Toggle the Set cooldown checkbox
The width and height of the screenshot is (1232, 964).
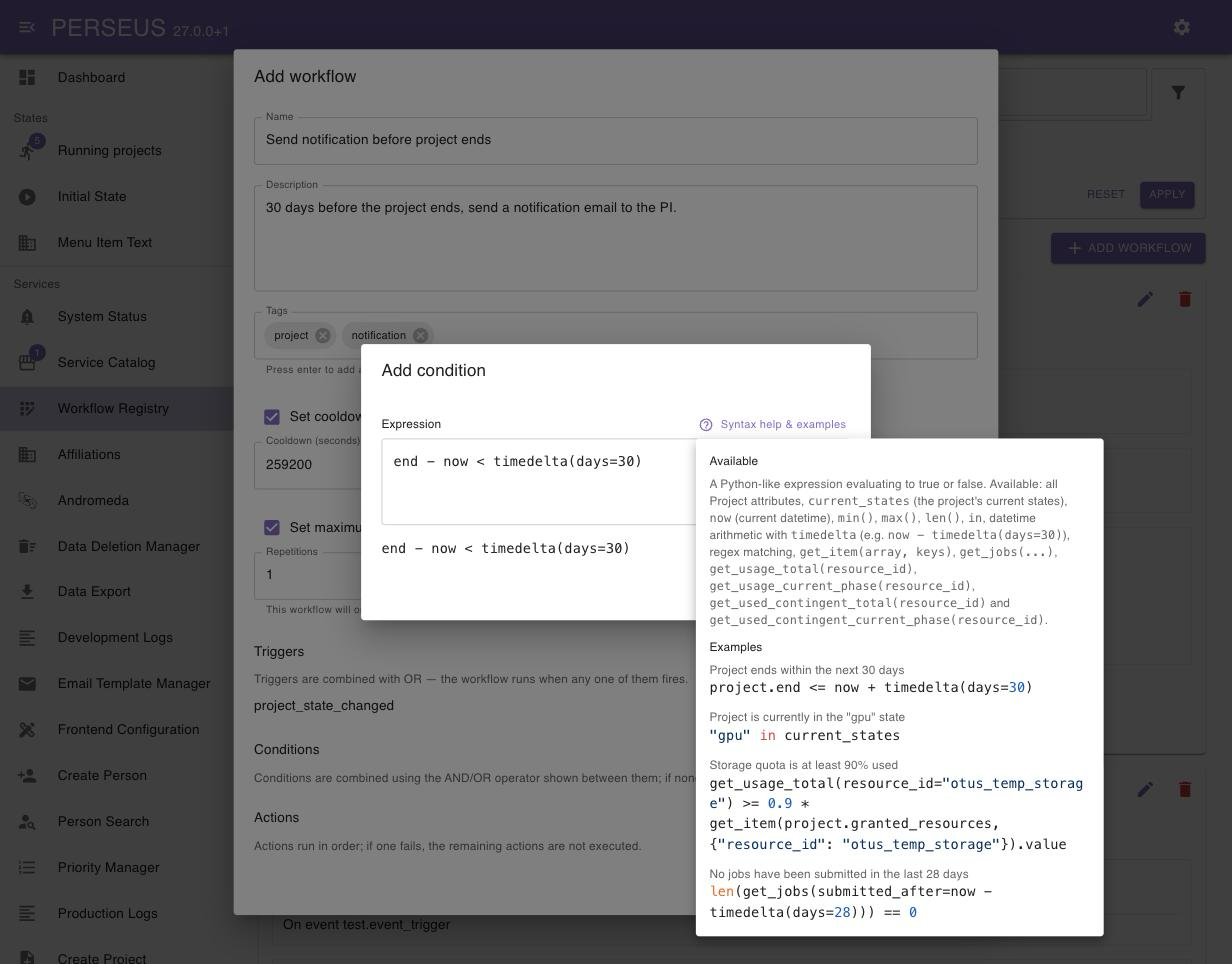272,417
